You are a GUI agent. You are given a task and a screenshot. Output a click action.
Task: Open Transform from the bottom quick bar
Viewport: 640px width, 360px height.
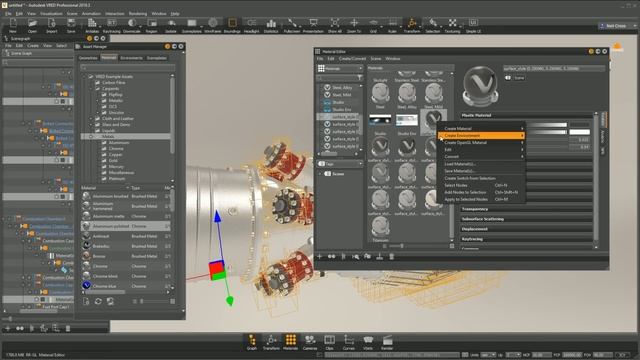point(271,342)
